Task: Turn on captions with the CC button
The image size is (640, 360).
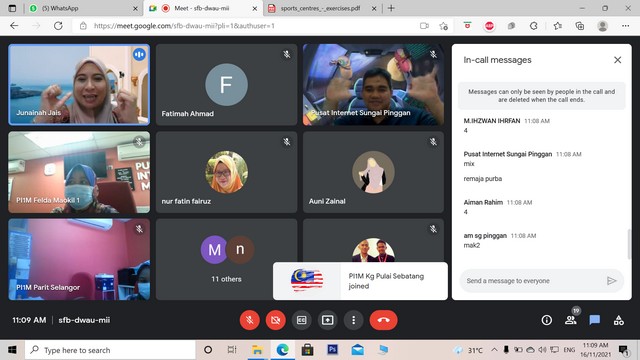Action: click(302, 320)
